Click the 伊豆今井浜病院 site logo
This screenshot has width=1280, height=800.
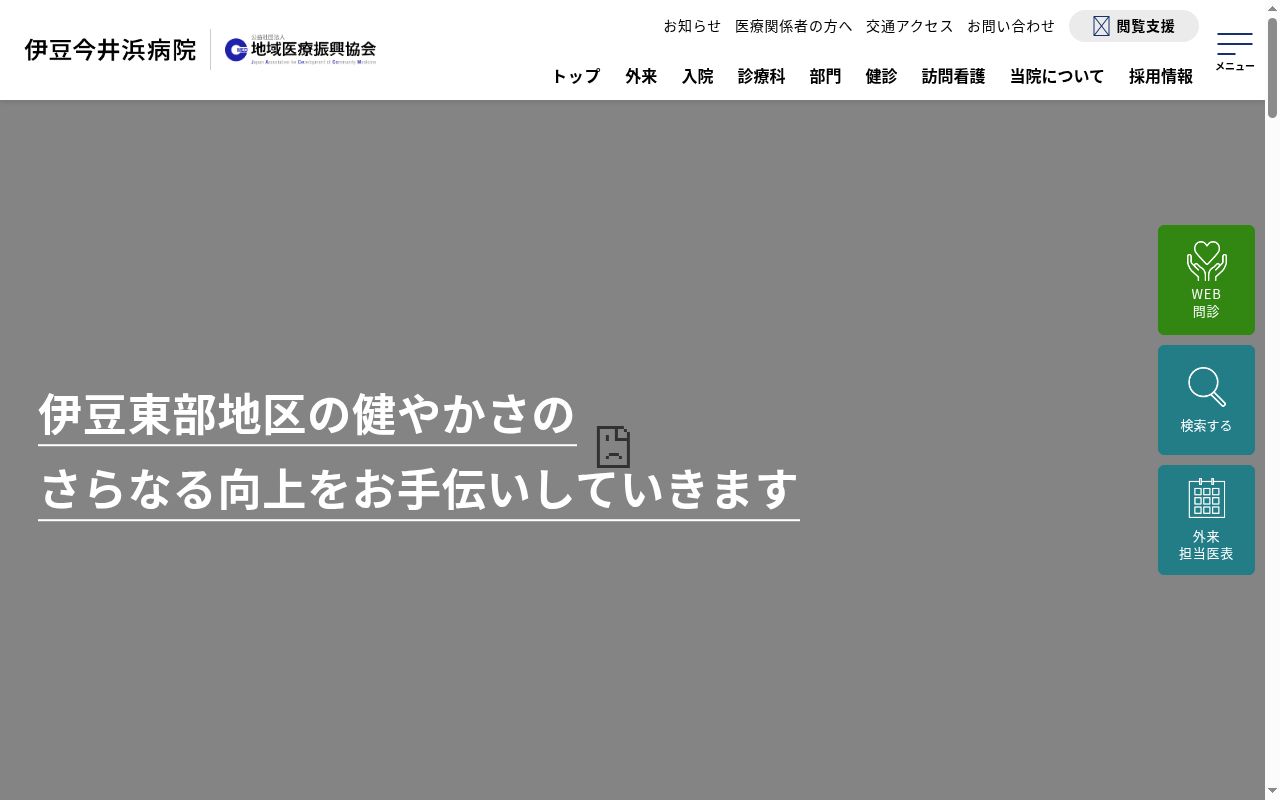pyautogui.click(x=110, y=50)
